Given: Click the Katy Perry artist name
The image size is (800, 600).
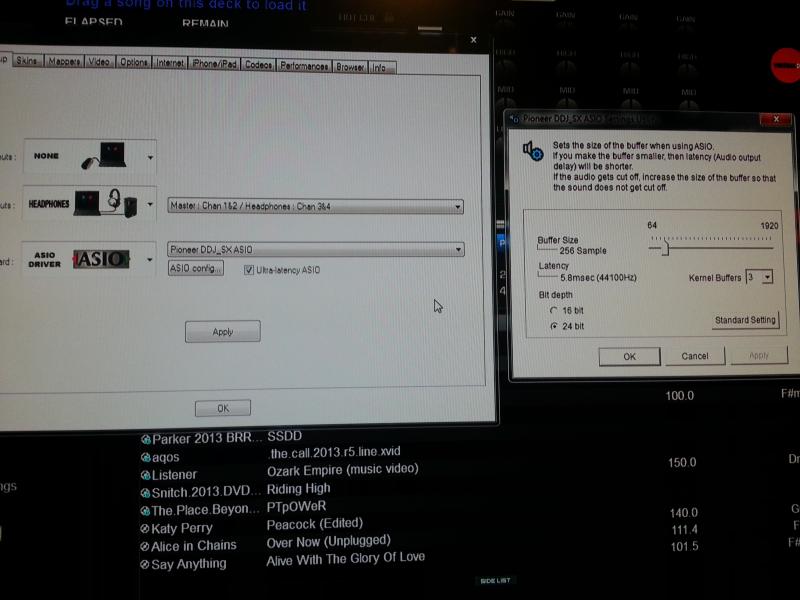Looking at the screenshot, I should (x=182, y=529).
